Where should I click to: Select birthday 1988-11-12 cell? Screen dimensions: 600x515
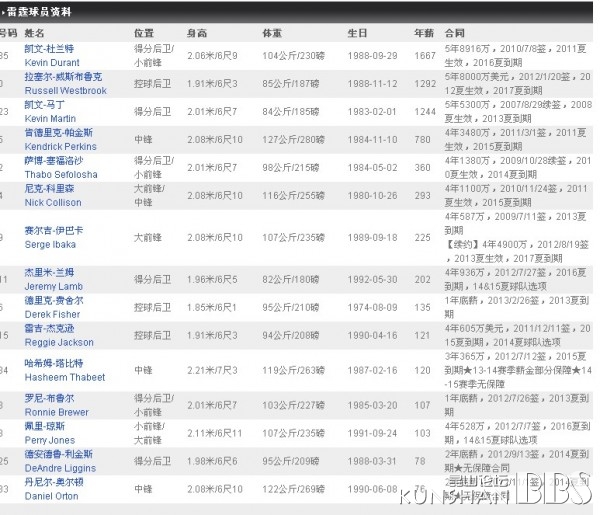click(372, 84)
